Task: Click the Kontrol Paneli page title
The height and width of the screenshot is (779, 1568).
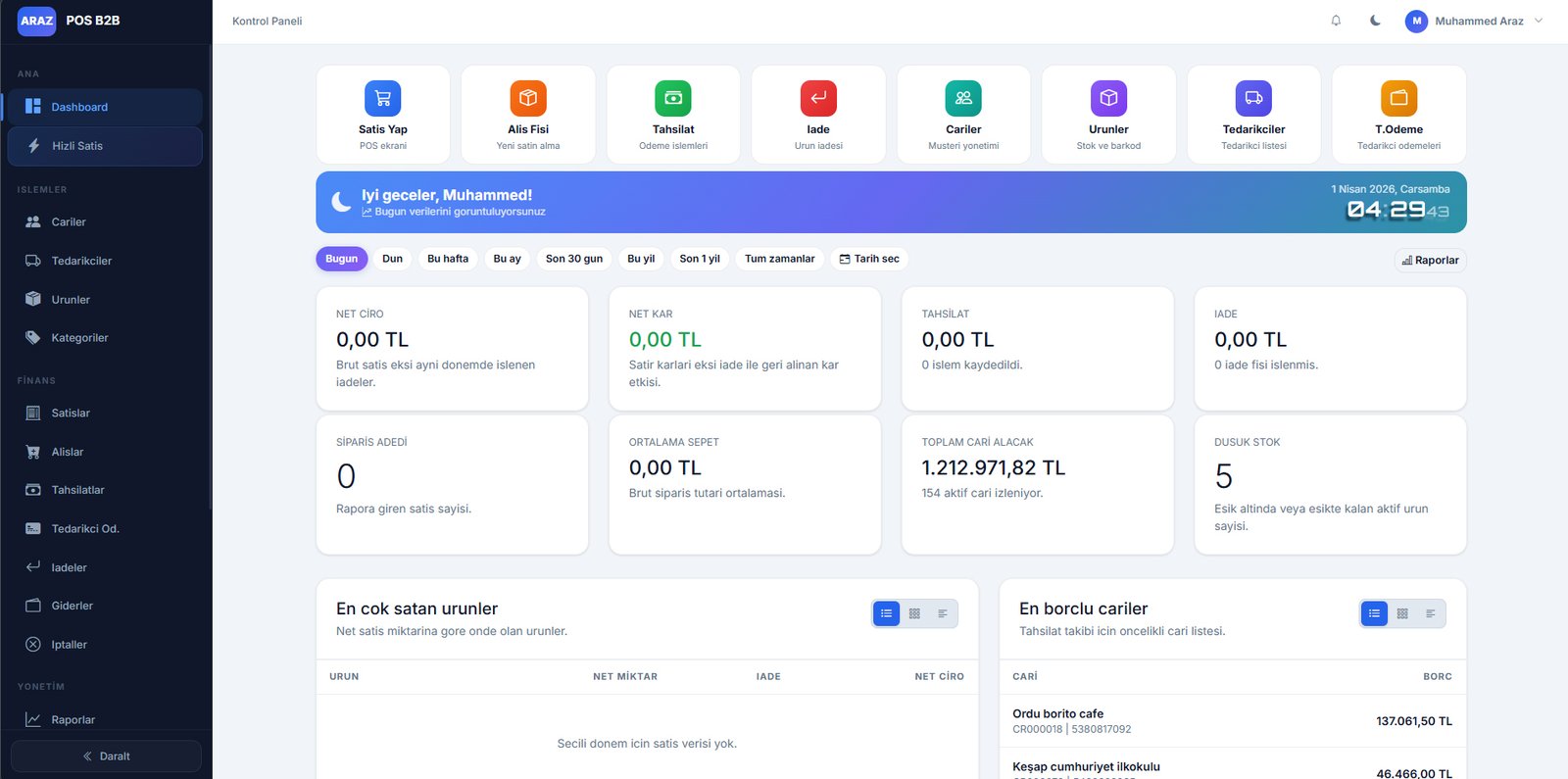Action: click(x=268, y=22)
